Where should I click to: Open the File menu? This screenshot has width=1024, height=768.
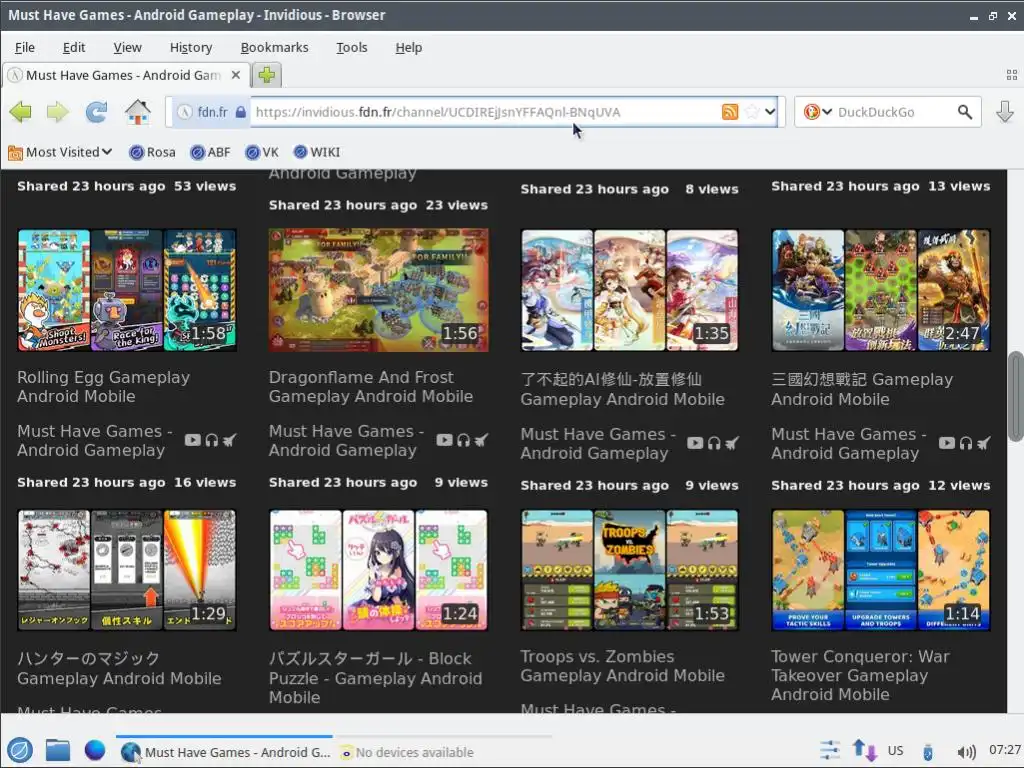click(25, 48)
